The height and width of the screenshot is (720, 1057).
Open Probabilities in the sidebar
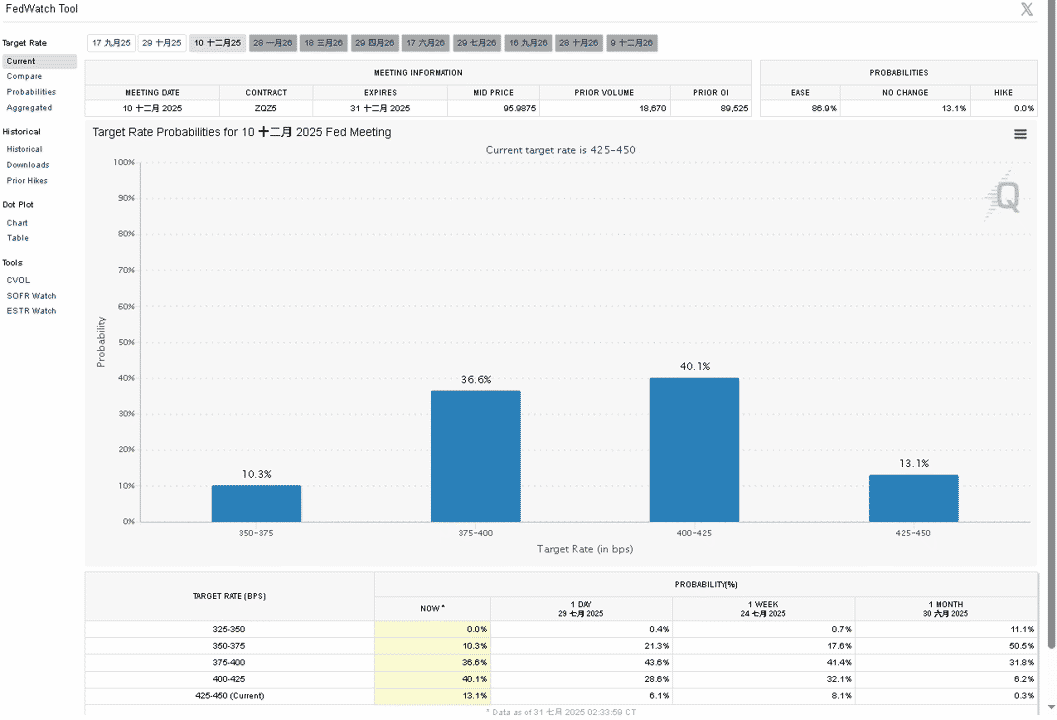coord(31,92)
